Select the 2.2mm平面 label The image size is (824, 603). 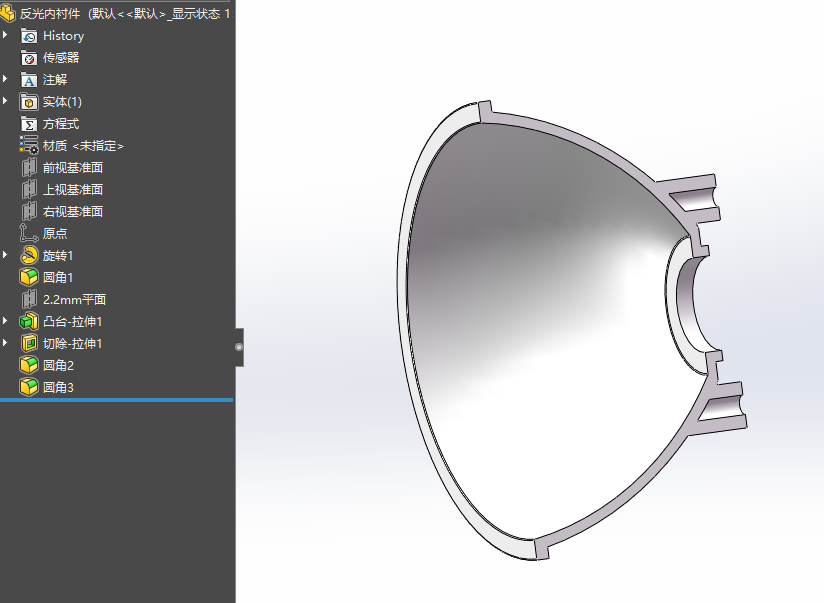(x=75, y=300)
